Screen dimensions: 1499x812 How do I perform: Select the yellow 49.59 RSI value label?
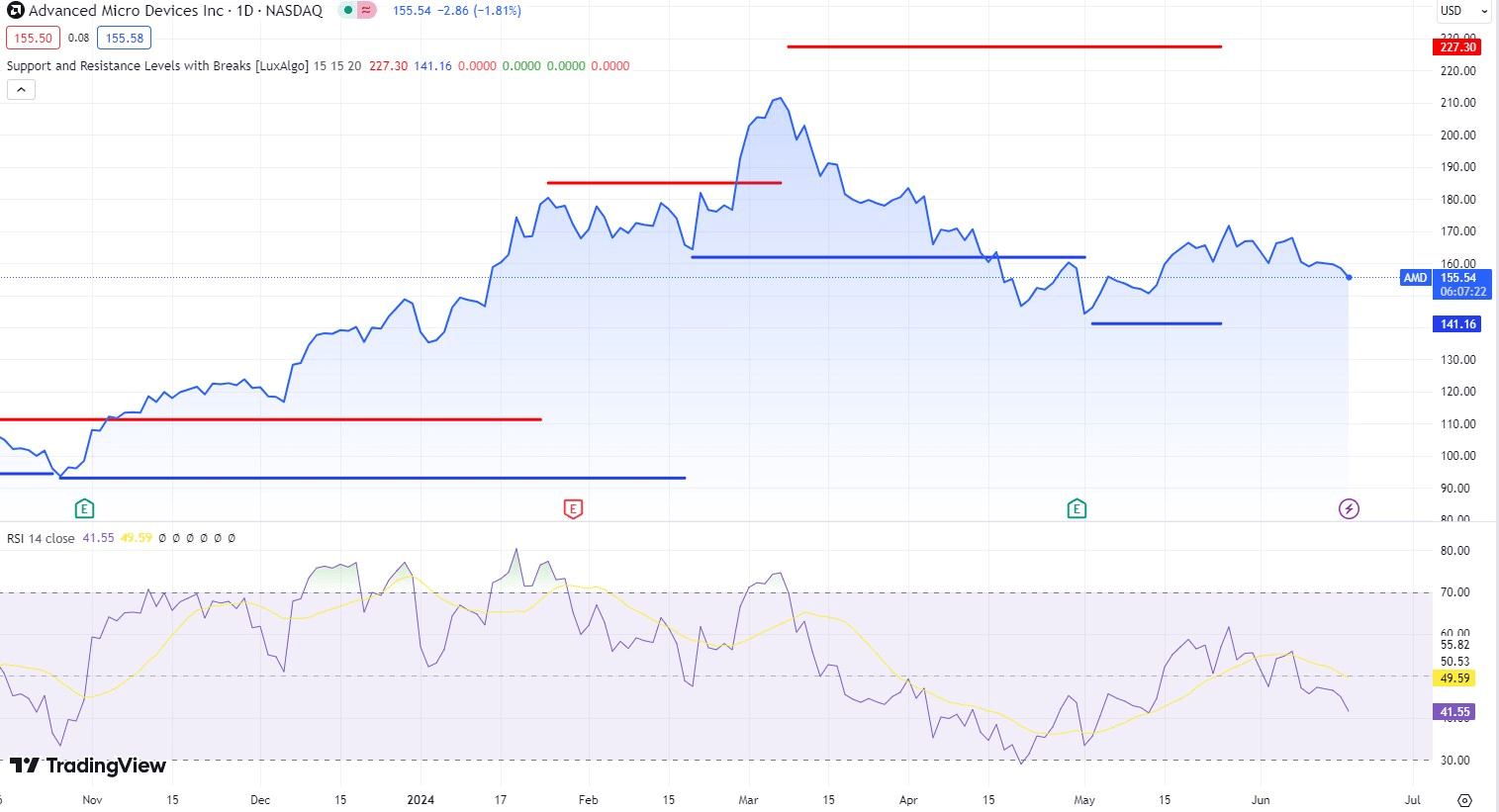1453,678
